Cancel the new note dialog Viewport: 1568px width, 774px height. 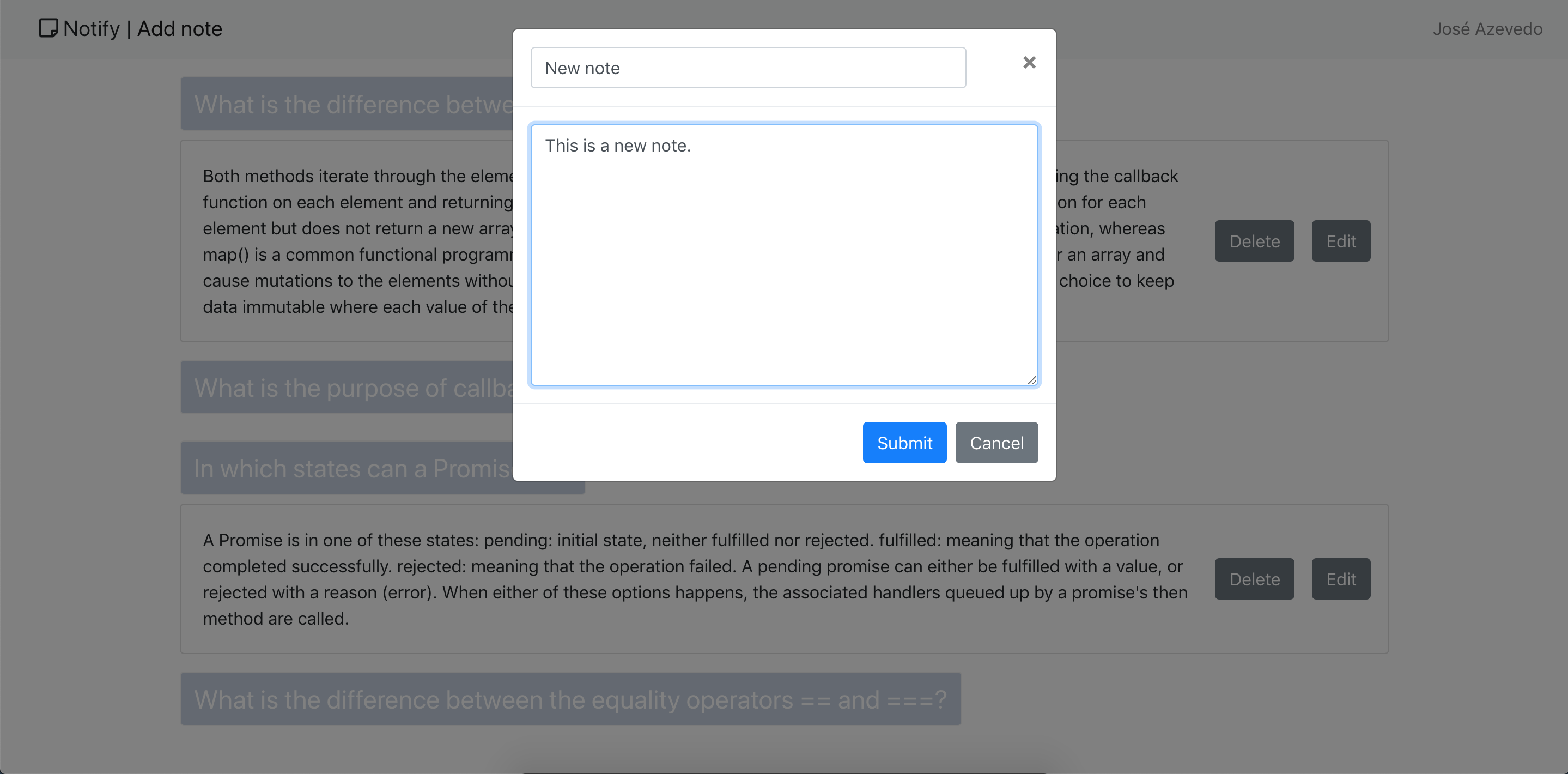(996, 443)
